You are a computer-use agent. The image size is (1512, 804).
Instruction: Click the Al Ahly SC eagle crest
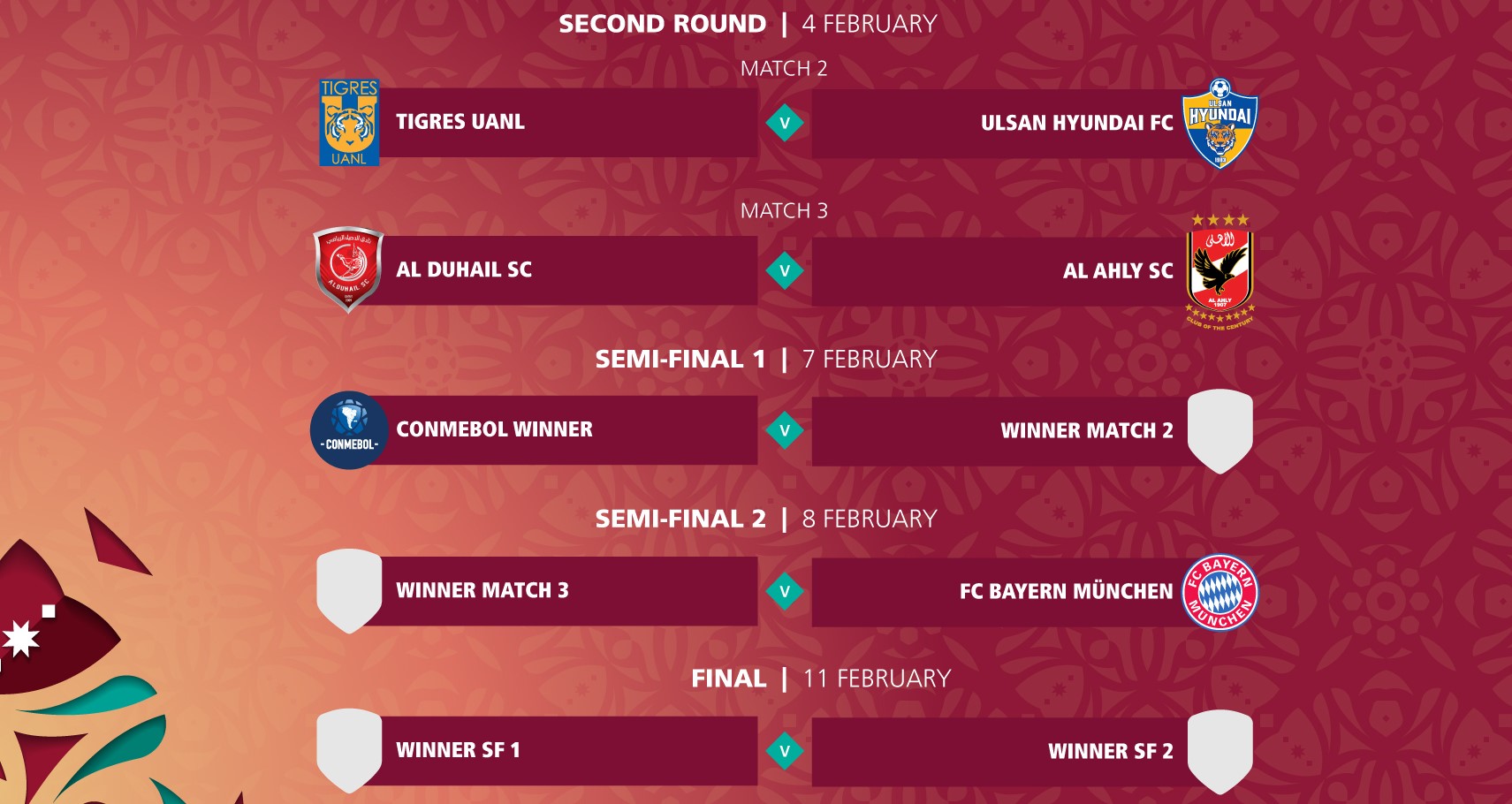(x=1220, y=270)
